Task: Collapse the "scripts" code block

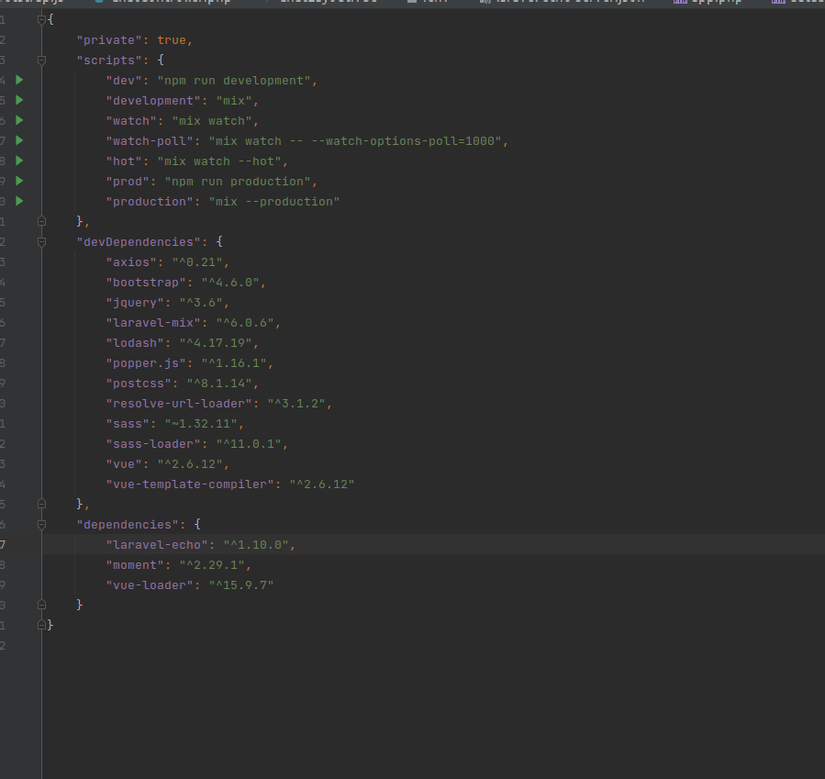Action: [40, 60]
